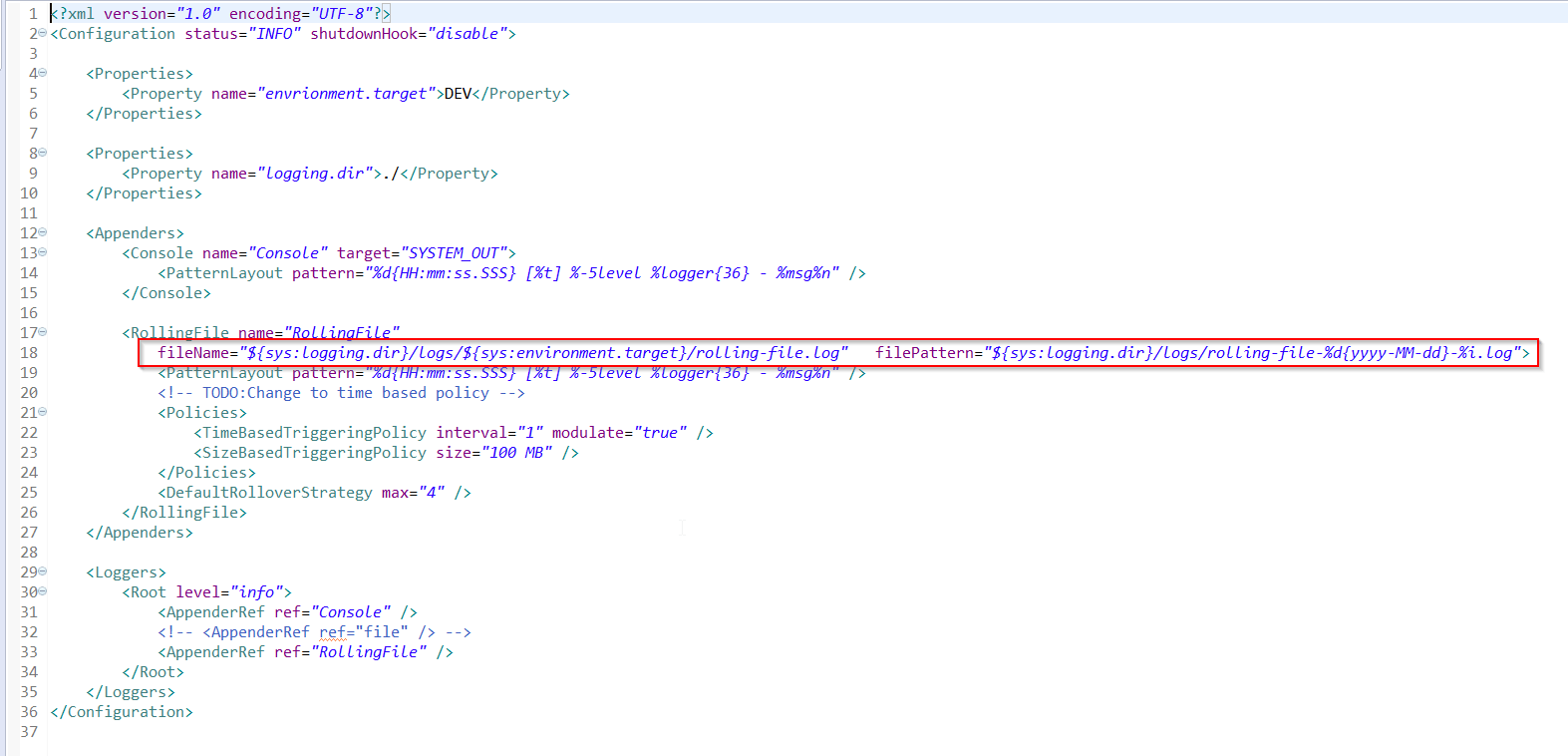The image size is (1568, 756).
Task: Click the RollingFile name="RollingFile" value on line 17
Action: click(x=342, y=333)
